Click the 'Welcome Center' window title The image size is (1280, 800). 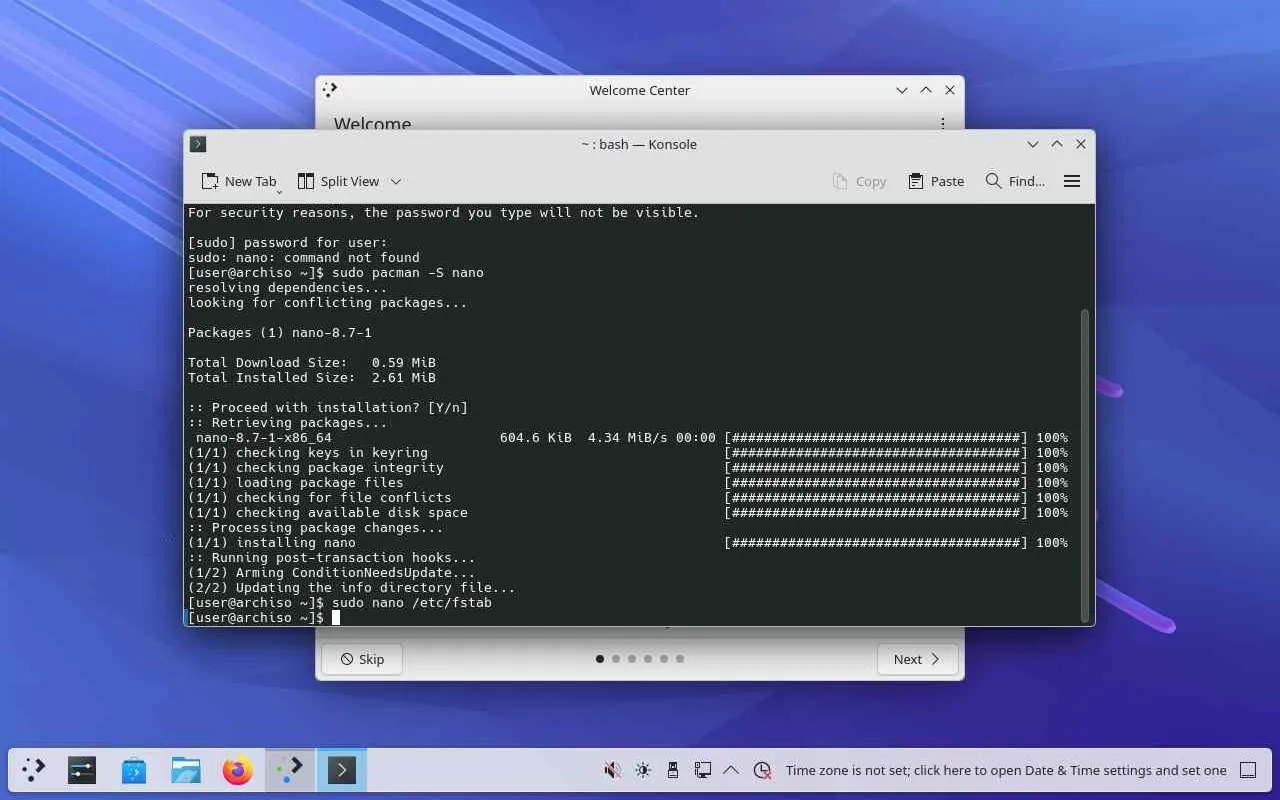pyautogui.click(x=640, y=90)
